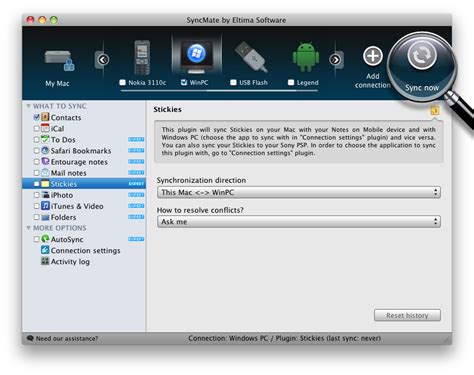The image size is (474, 375).
Task: Click the Expert badge on Folders row
Action: coord(136,217)
